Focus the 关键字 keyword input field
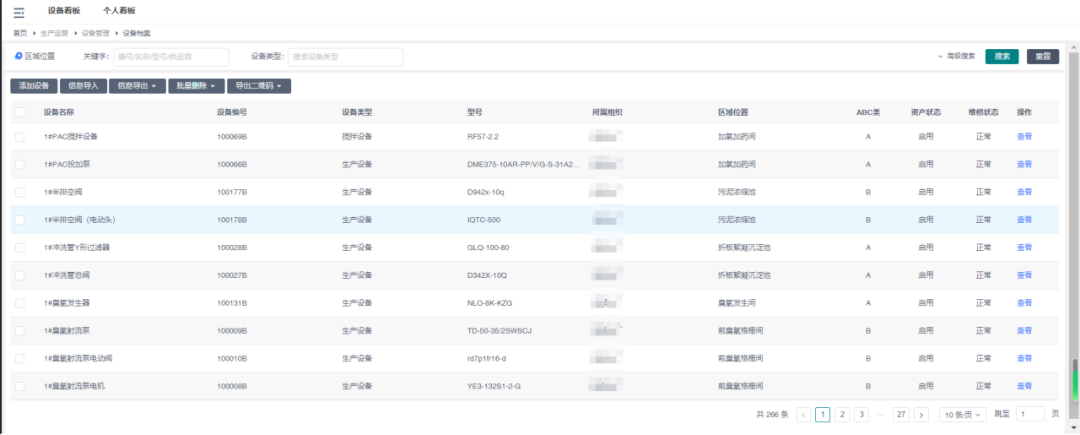Viewport: 1080px width, 435px height. [171, 57]
